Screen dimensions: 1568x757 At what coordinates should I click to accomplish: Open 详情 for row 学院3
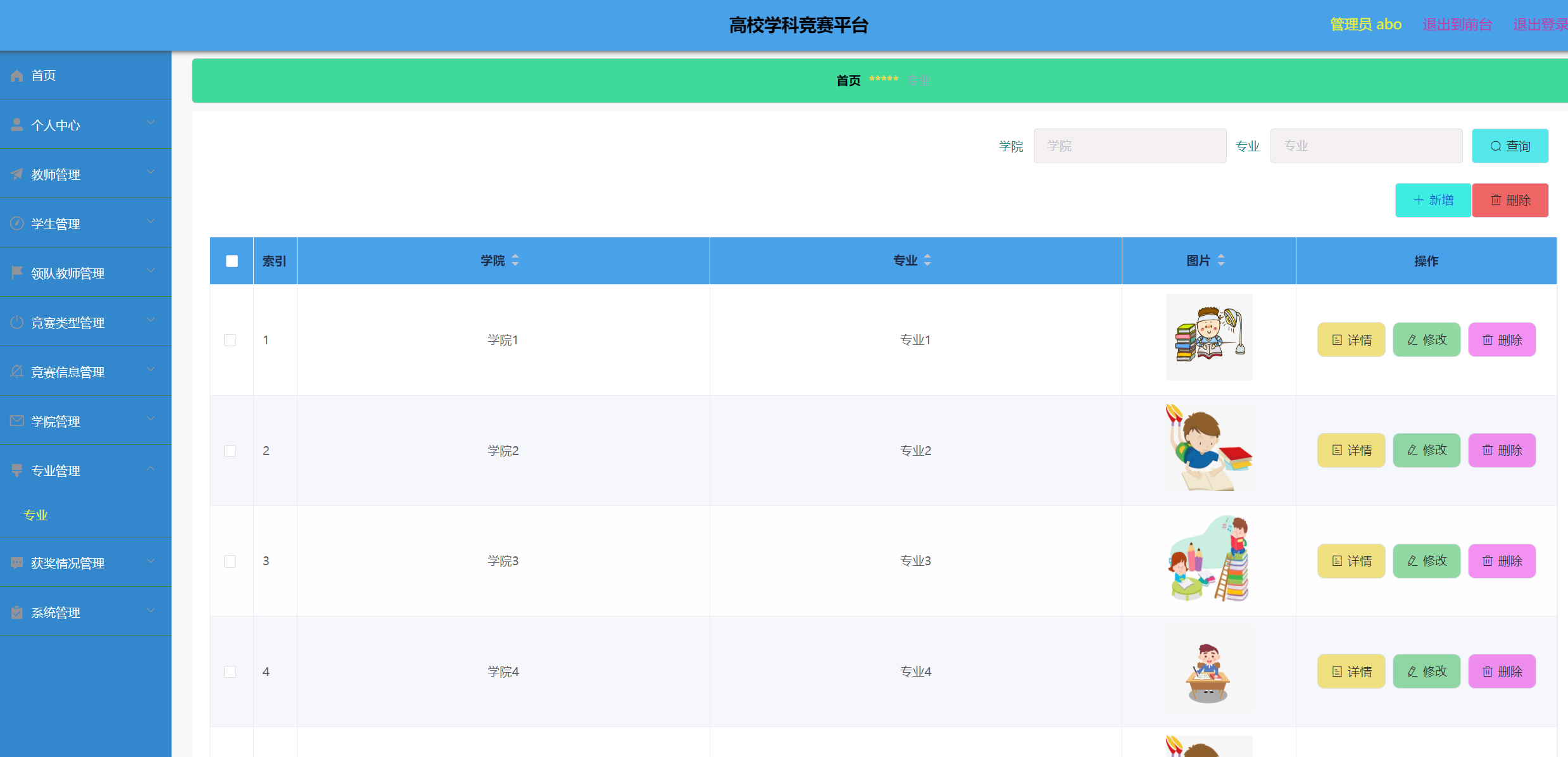tap(1351, 561)
